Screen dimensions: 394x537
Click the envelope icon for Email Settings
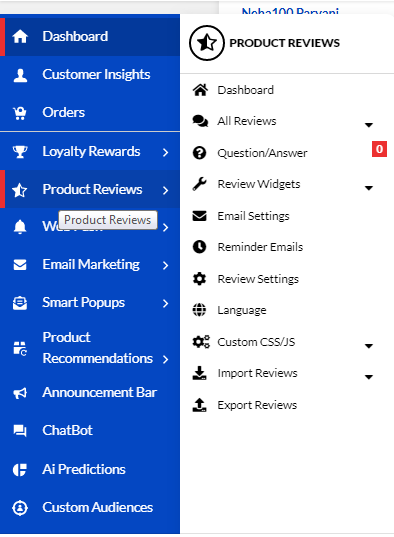(x=199, y=216)
